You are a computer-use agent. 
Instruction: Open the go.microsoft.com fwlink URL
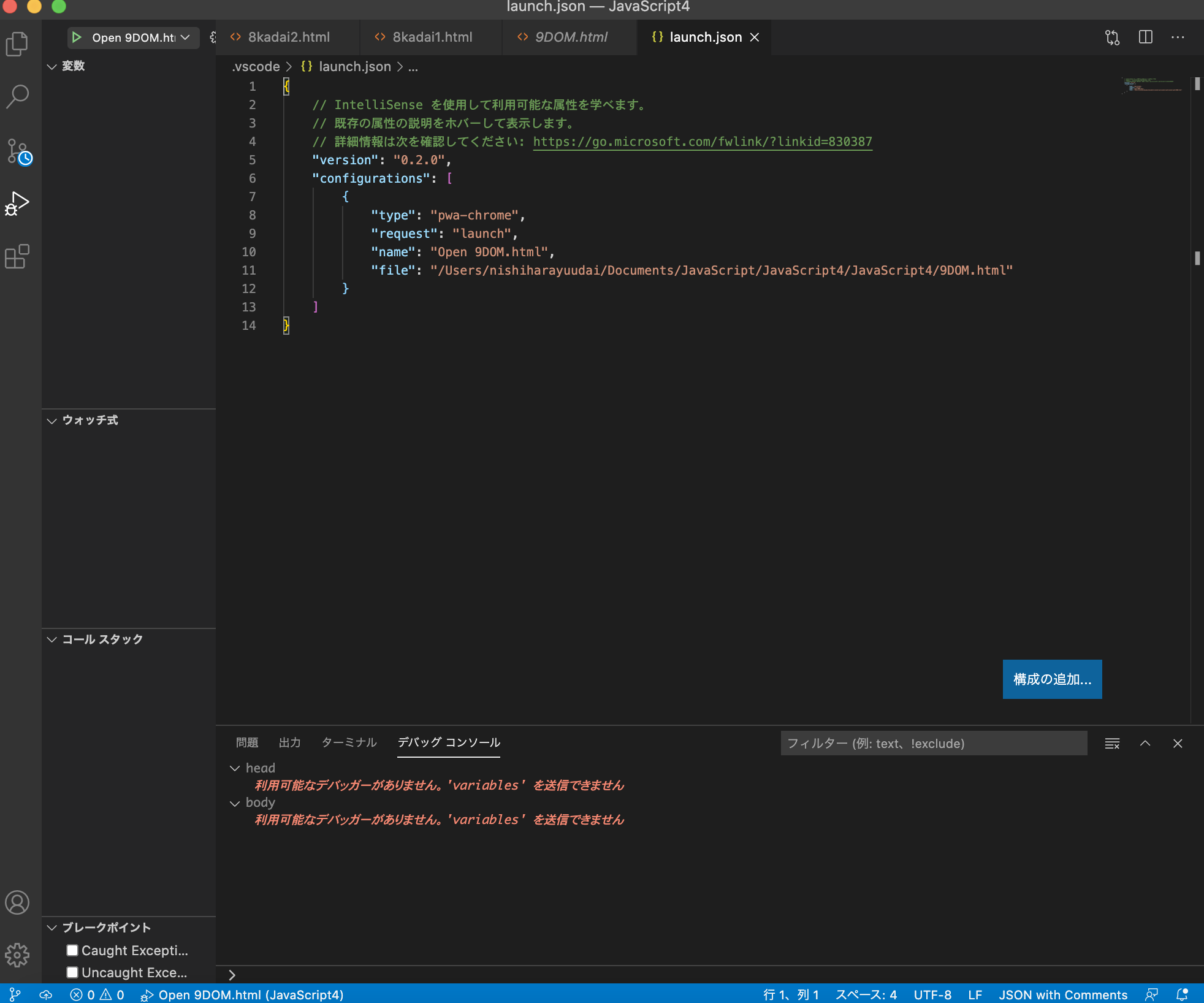(702, 142)
